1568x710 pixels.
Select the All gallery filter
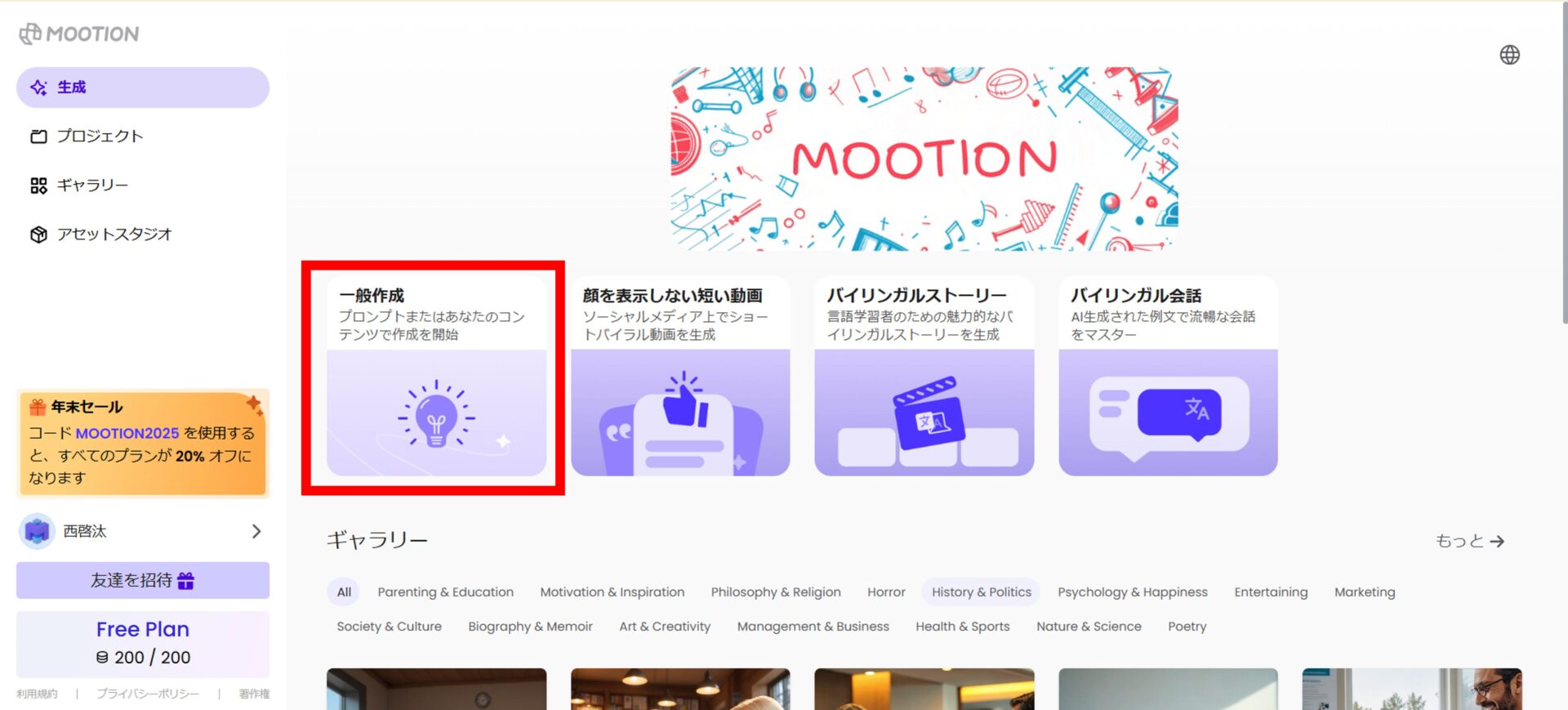[344, 592]
